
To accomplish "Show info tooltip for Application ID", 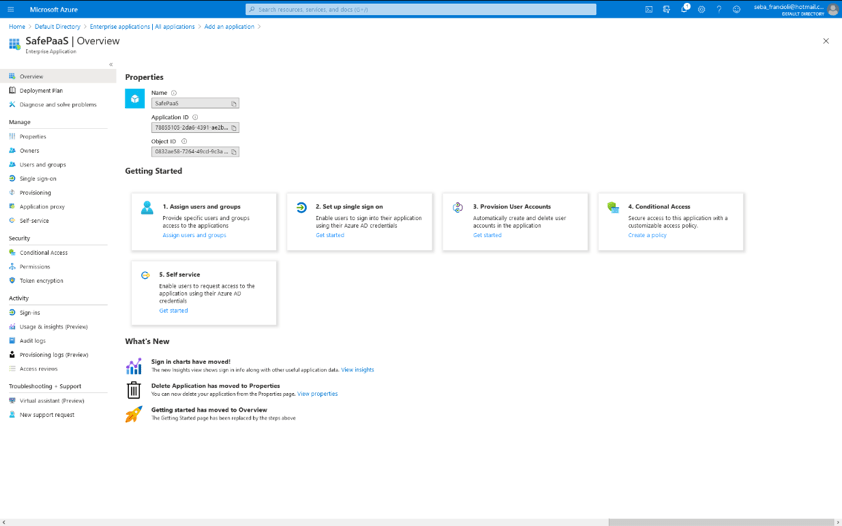I will (x=195, y=117).
